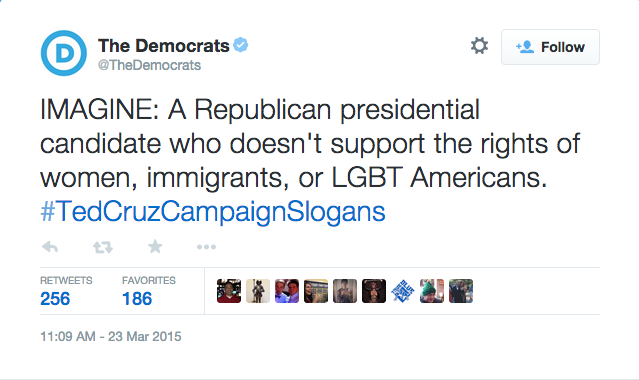
Task: Click the blue diamond logo avatar
Action: [x=403, y=291]
